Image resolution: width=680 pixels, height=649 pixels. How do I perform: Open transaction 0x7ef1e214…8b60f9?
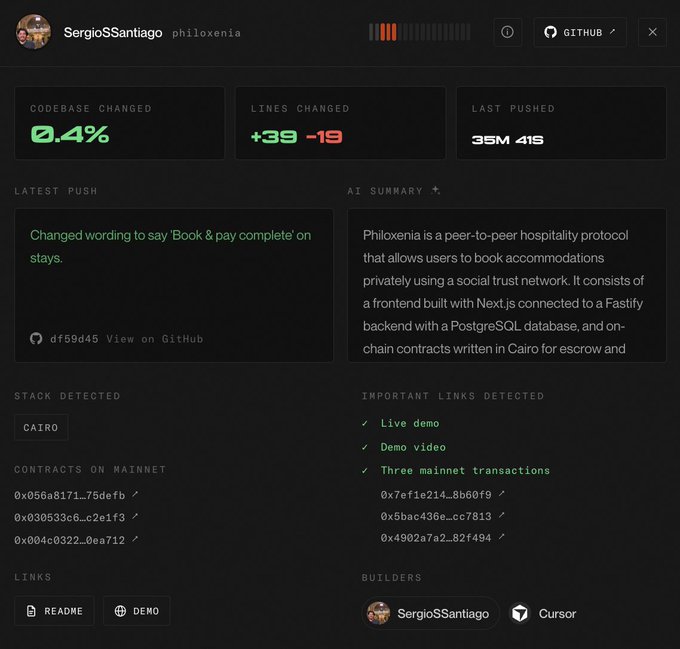pyautogui.click(x=436, y=495)
